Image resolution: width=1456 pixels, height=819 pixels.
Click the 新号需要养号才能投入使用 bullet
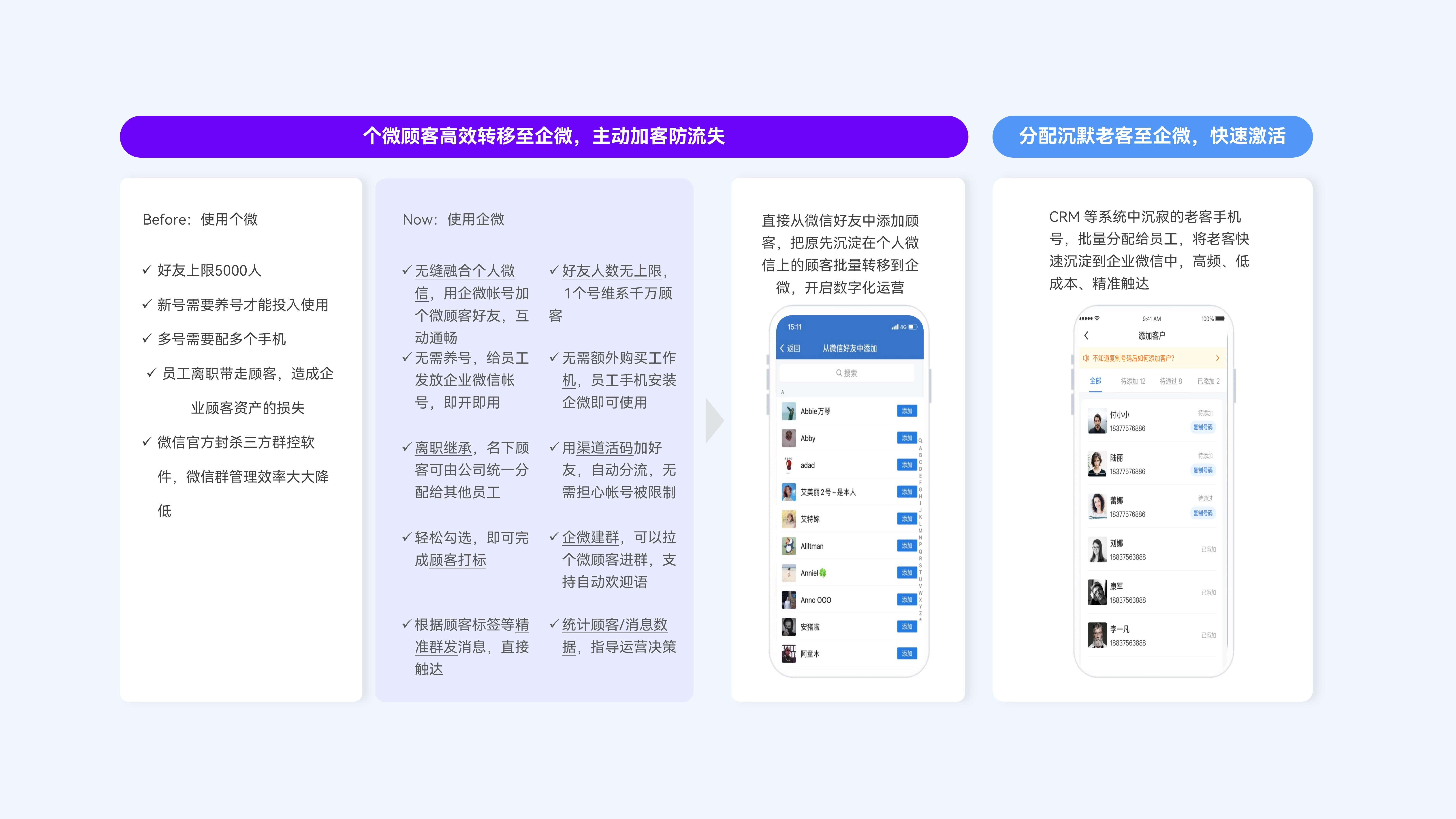pos(242,305)
